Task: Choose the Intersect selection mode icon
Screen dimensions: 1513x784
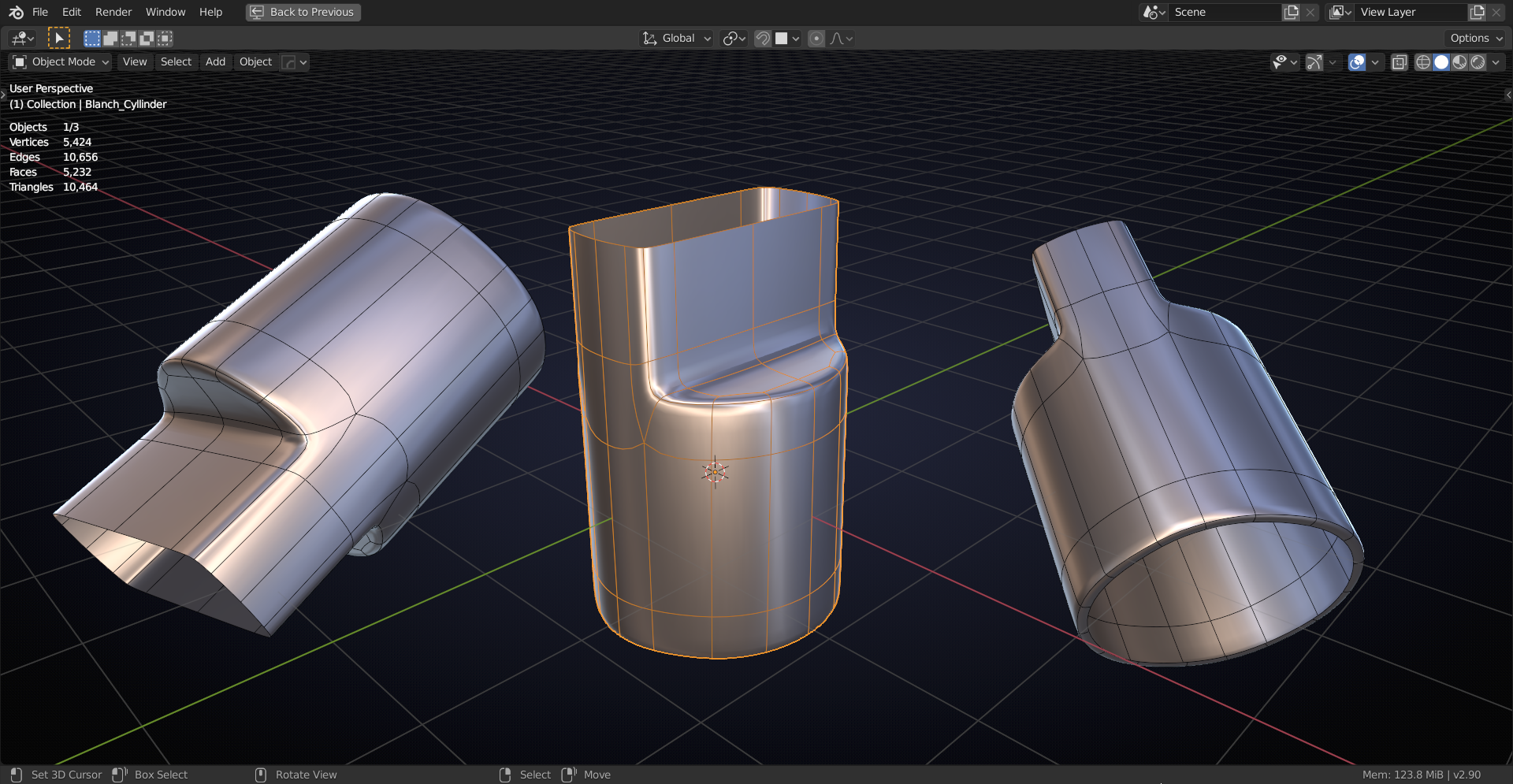Action: 165,38
